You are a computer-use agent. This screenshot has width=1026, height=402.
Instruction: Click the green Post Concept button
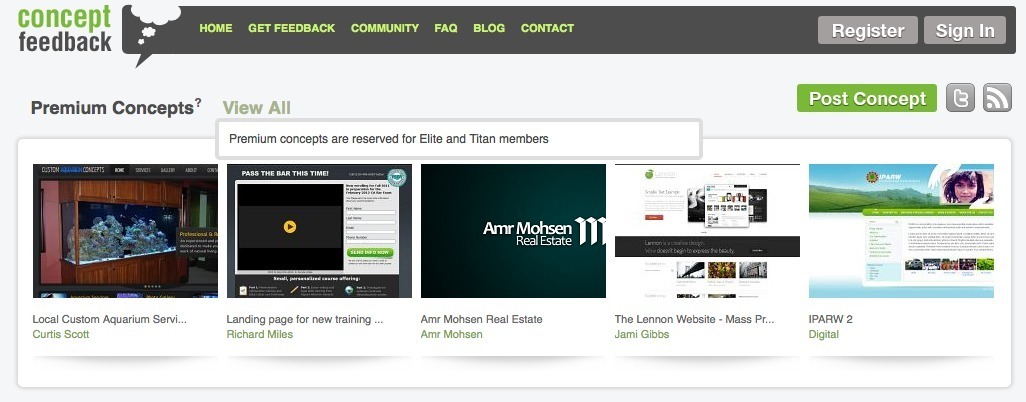[866, 98]
